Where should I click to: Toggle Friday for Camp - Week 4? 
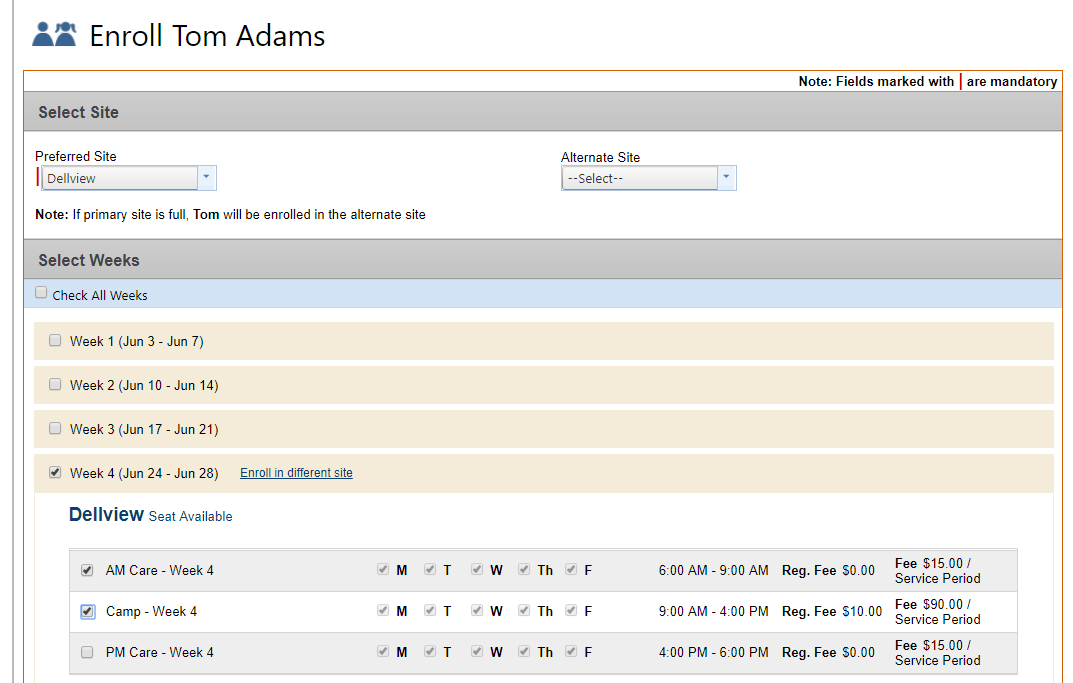click(571, 610)
